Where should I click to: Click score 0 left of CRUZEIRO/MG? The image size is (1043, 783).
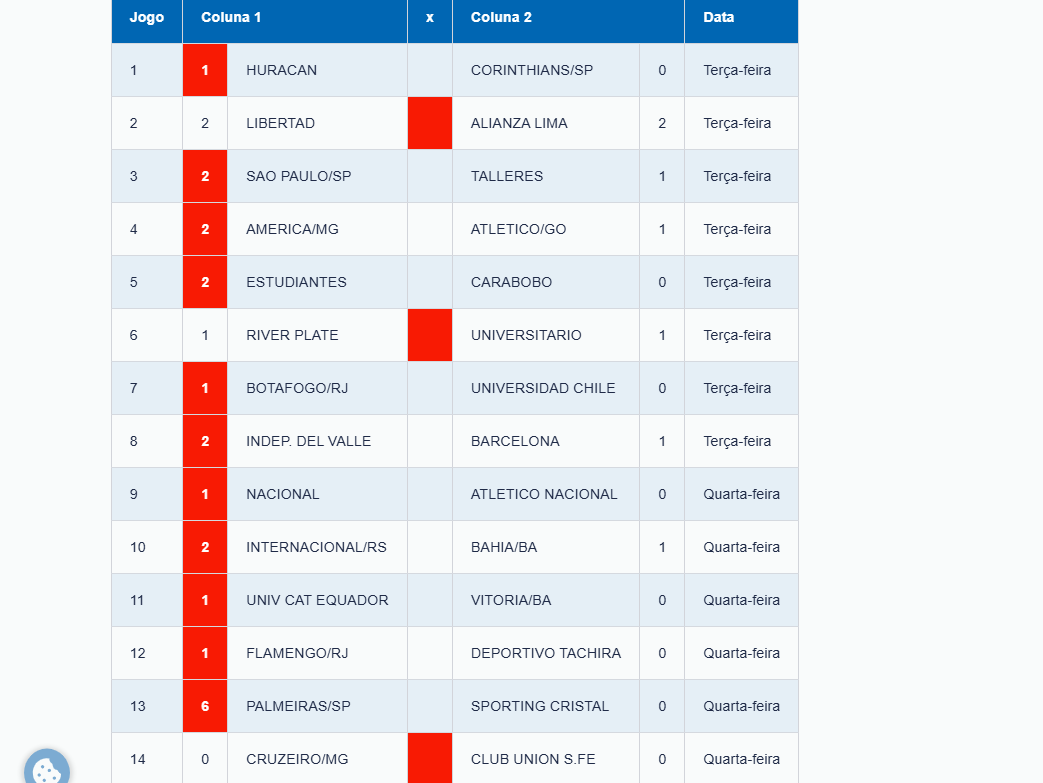[205, 758]
